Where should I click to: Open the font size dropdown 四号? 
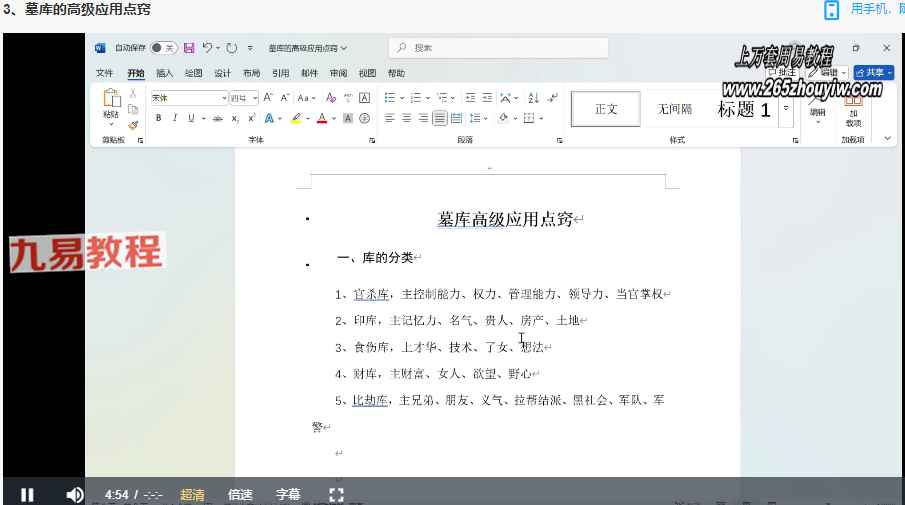pos(243,98)
